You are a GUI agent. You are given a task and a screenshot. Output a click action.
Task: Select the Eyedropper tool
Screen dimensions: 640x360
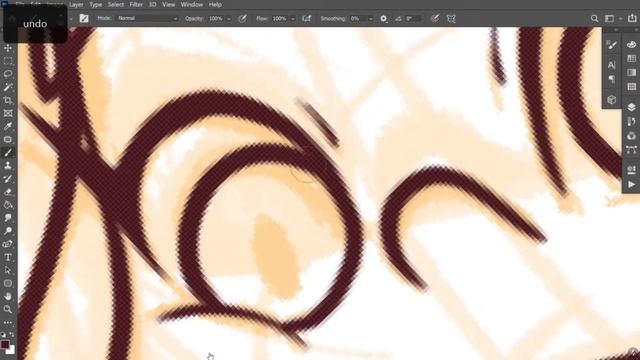8,127
